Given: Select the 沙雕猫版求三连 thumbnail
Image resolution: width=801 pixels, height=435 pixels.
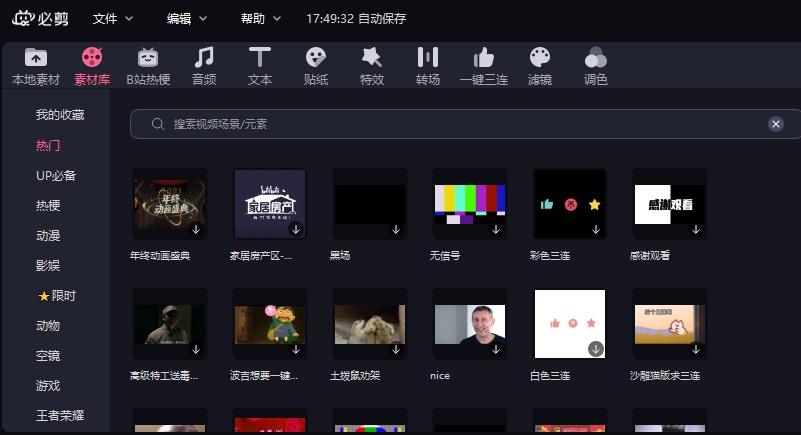Looking at the screenshot, I should [670, 324].
